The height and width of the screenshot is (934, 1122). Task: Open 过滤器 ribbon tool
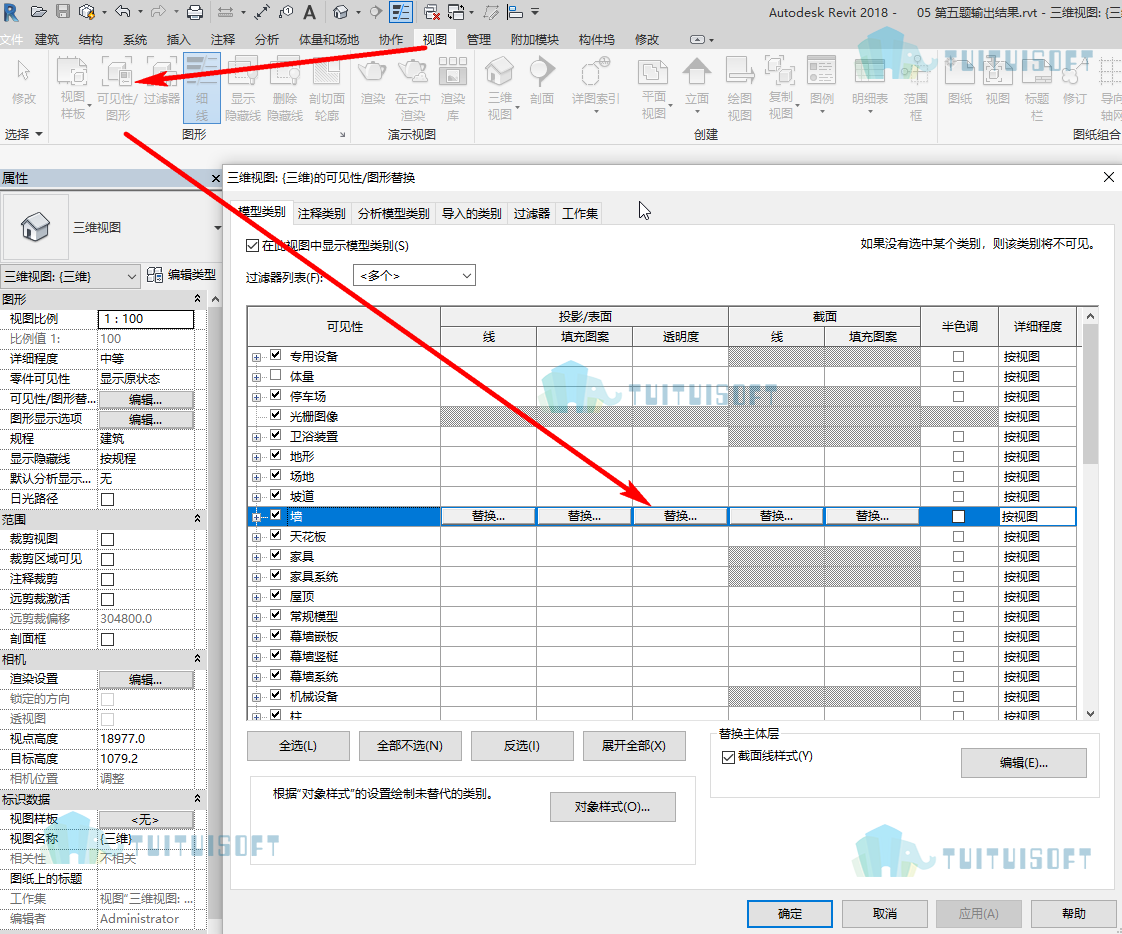(x=162, y=79)
